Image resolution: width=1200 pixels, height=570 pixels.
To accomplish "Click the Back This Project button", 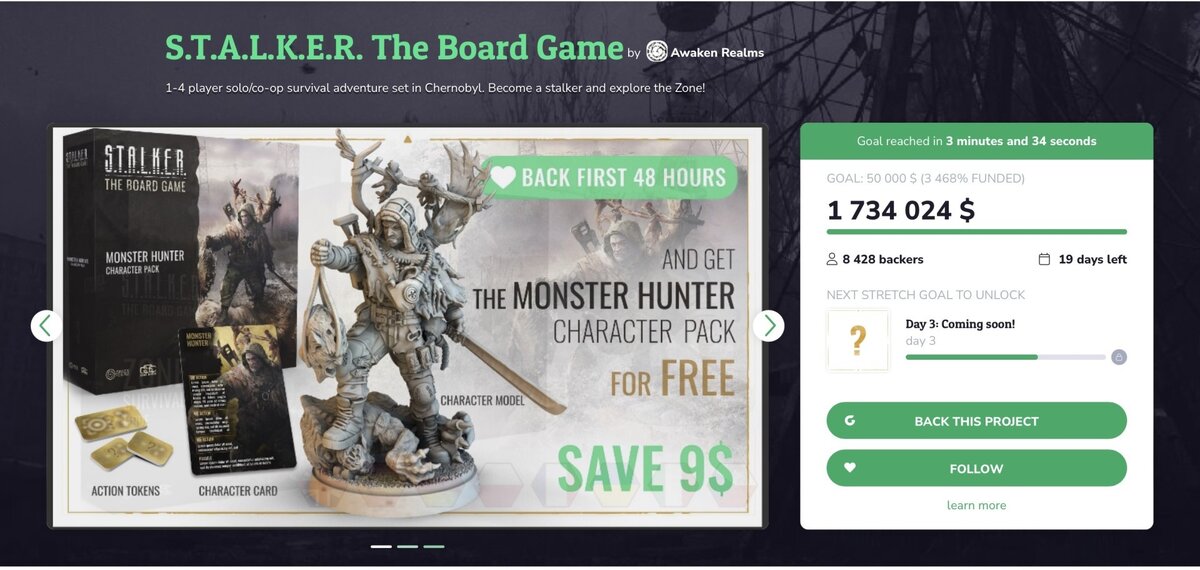I will (x=976, y=421).
